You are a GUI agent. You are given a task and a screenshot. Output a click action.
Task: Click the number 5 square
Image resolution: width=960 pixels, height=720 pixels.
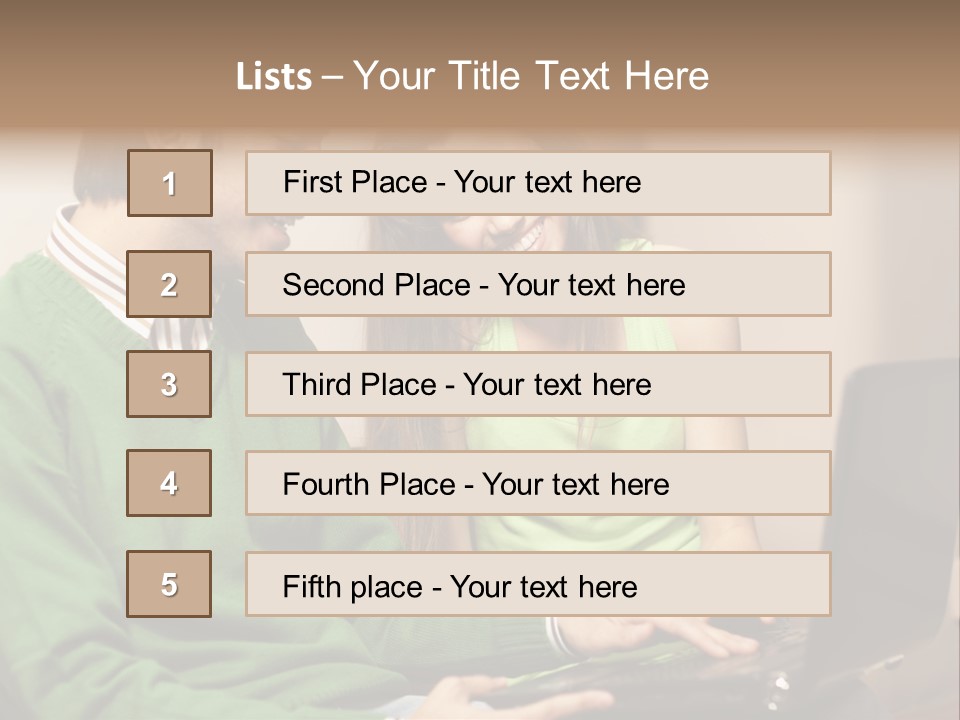pos(169,584)
